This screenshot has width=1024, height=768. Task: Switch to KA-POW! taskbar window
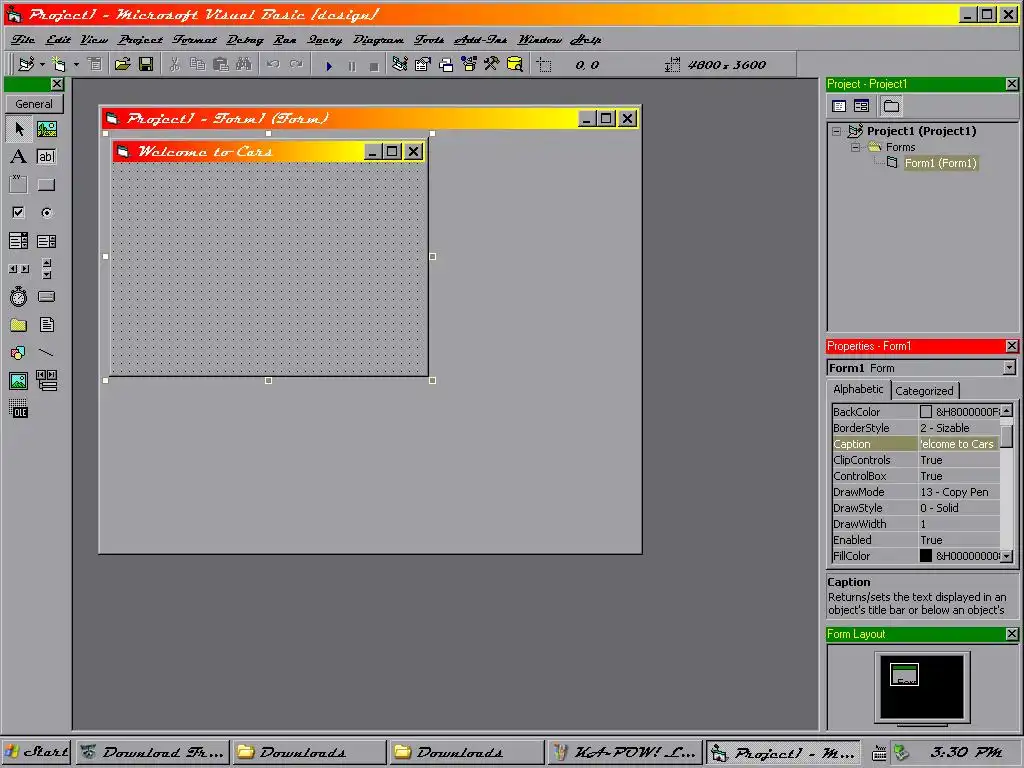coord(624,752)
